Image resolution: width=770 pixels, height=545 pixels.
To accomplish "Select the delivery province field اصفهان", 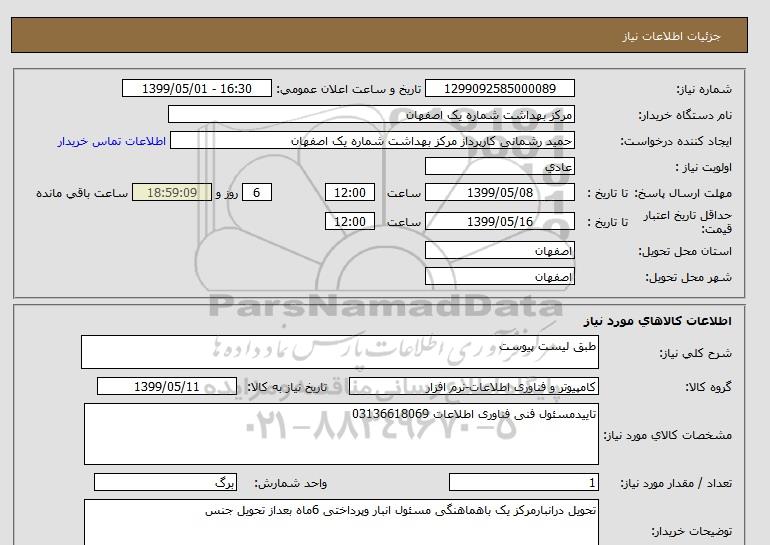I will click(499, 250).
